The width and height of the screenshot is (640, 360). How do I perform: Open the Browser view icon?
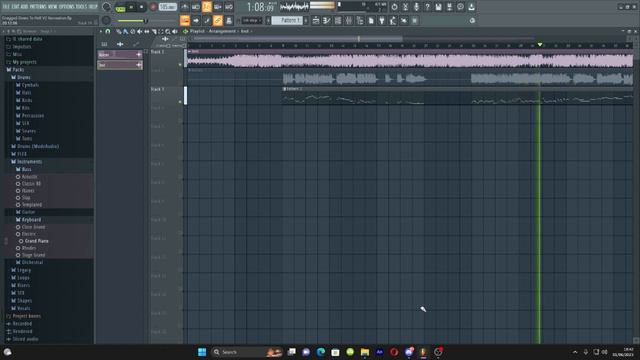[360, 20]
